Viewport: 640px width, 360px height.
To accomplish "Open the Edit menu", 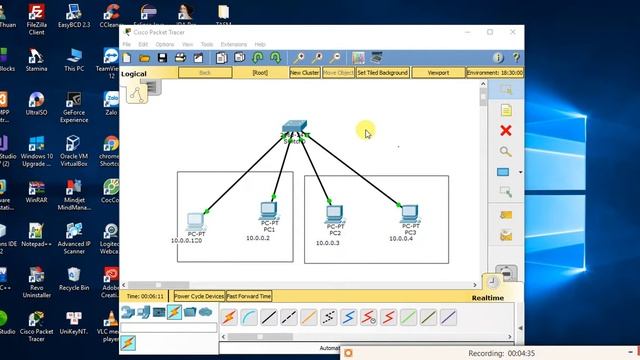I will coord(143,44).
